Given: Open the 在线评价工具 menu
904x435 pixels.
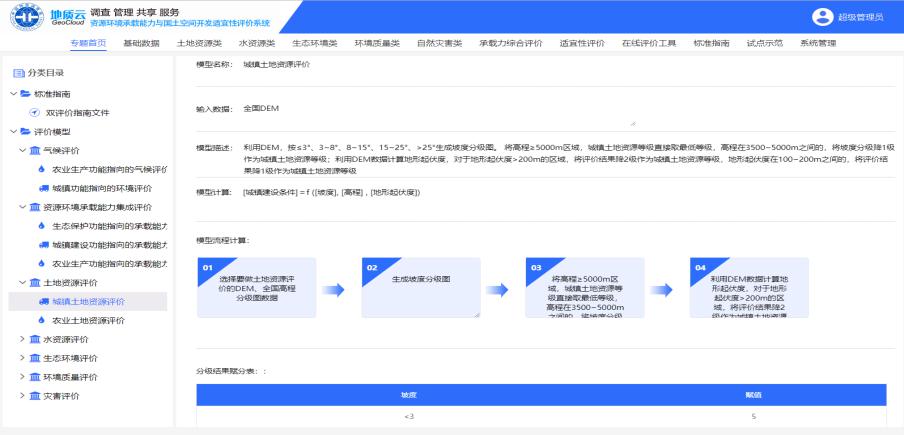Looking at the screenshot, I should [x=649, y=43].
